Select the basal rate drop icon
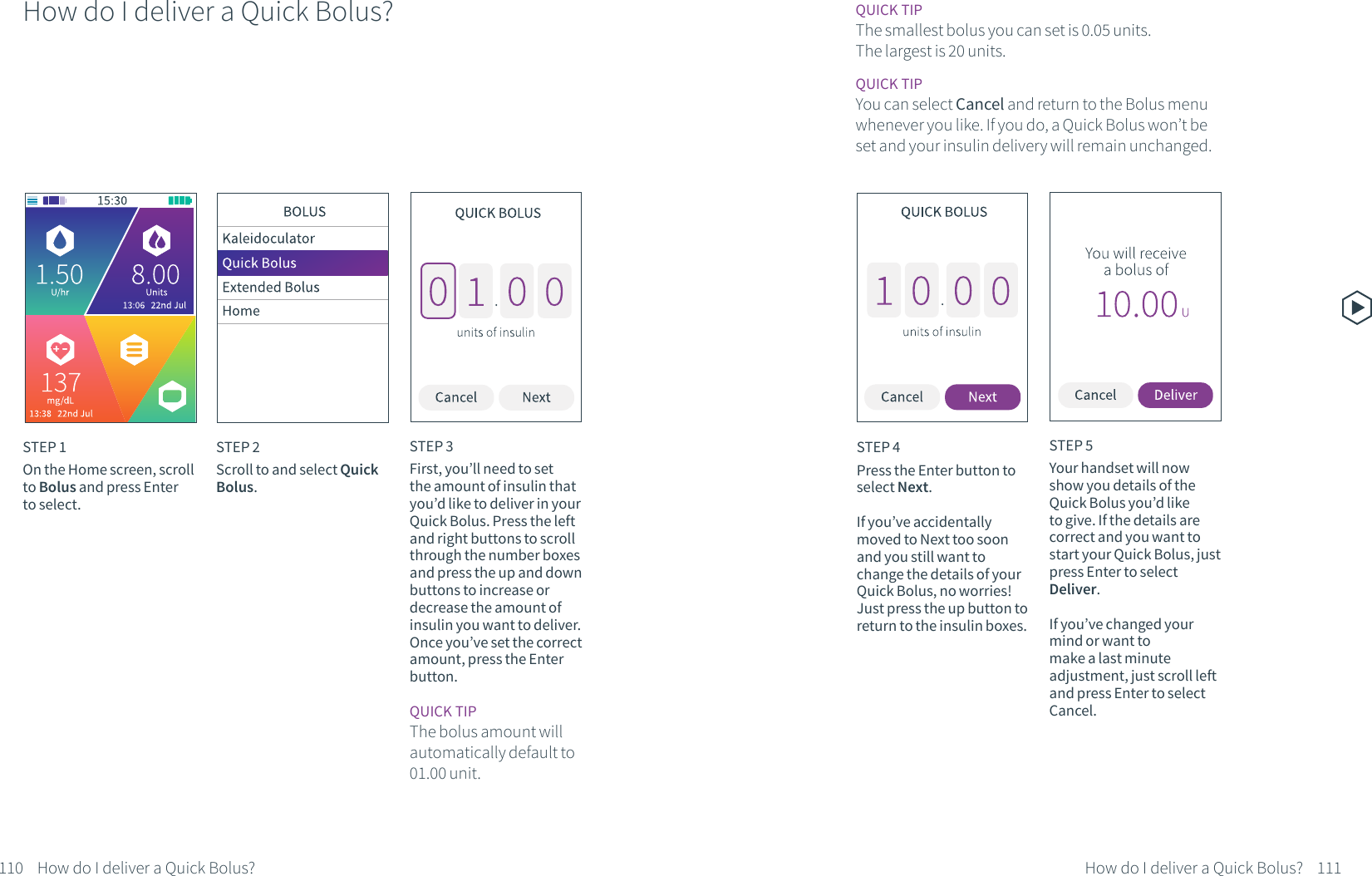 pyautogui.click(x=60, y=241)
